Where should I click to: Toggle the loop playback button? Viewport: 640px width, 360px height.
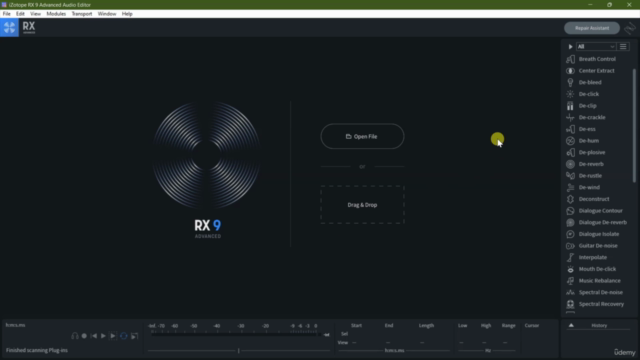point(124,336)
